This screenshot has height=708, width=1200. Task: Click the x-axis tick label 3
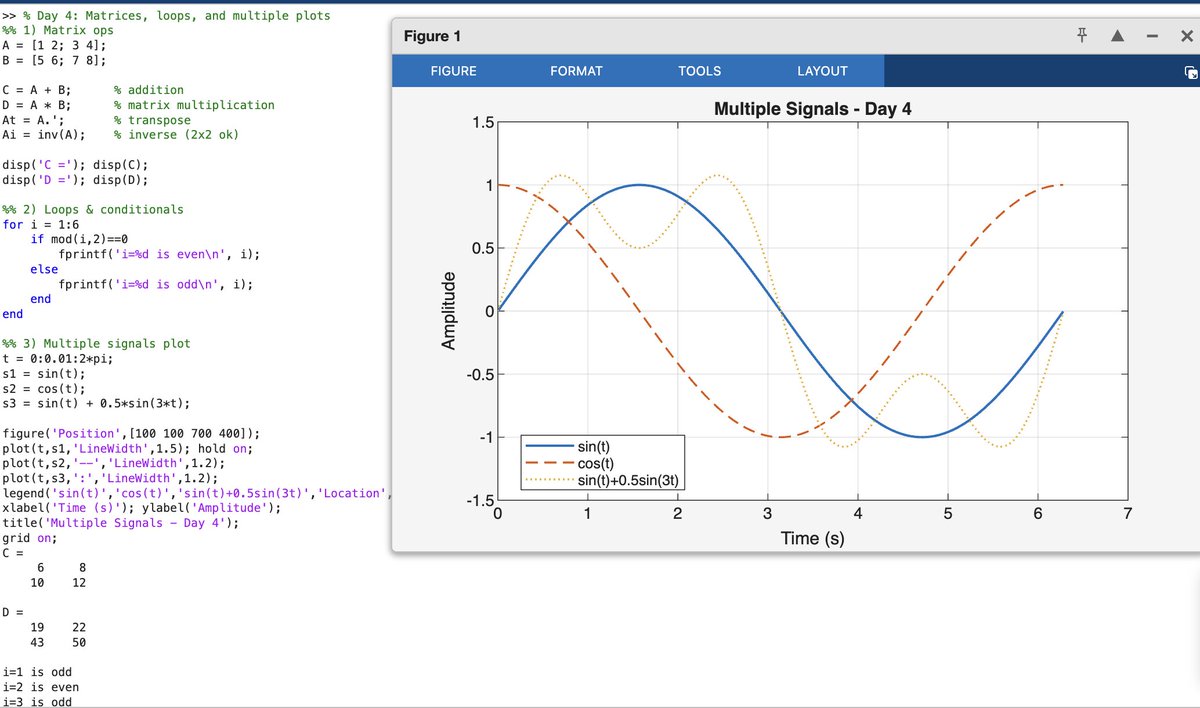click(x=768, y=515)
